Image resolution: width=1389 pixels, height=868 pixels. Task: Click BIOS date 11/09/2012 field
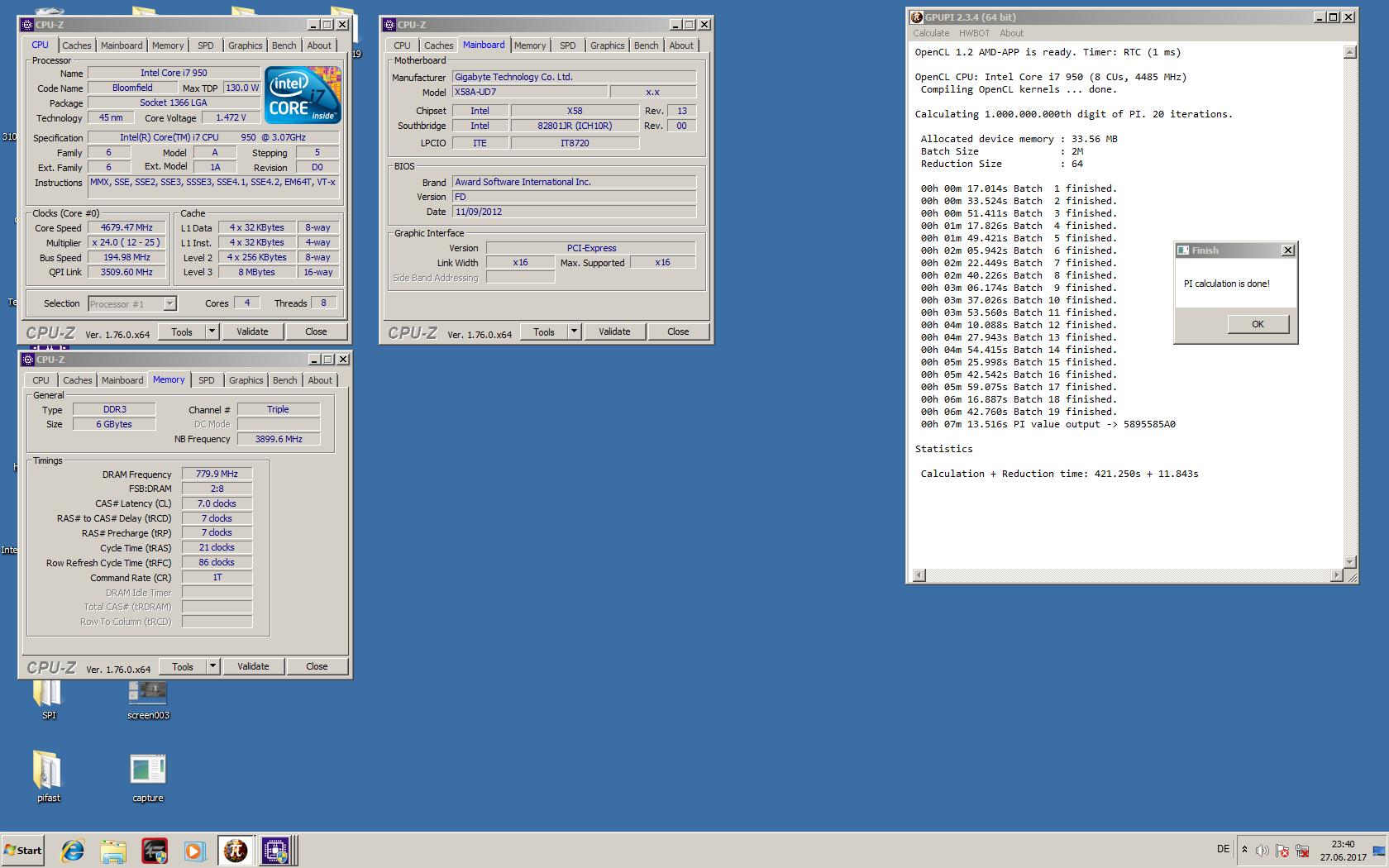tap(574, 212)
